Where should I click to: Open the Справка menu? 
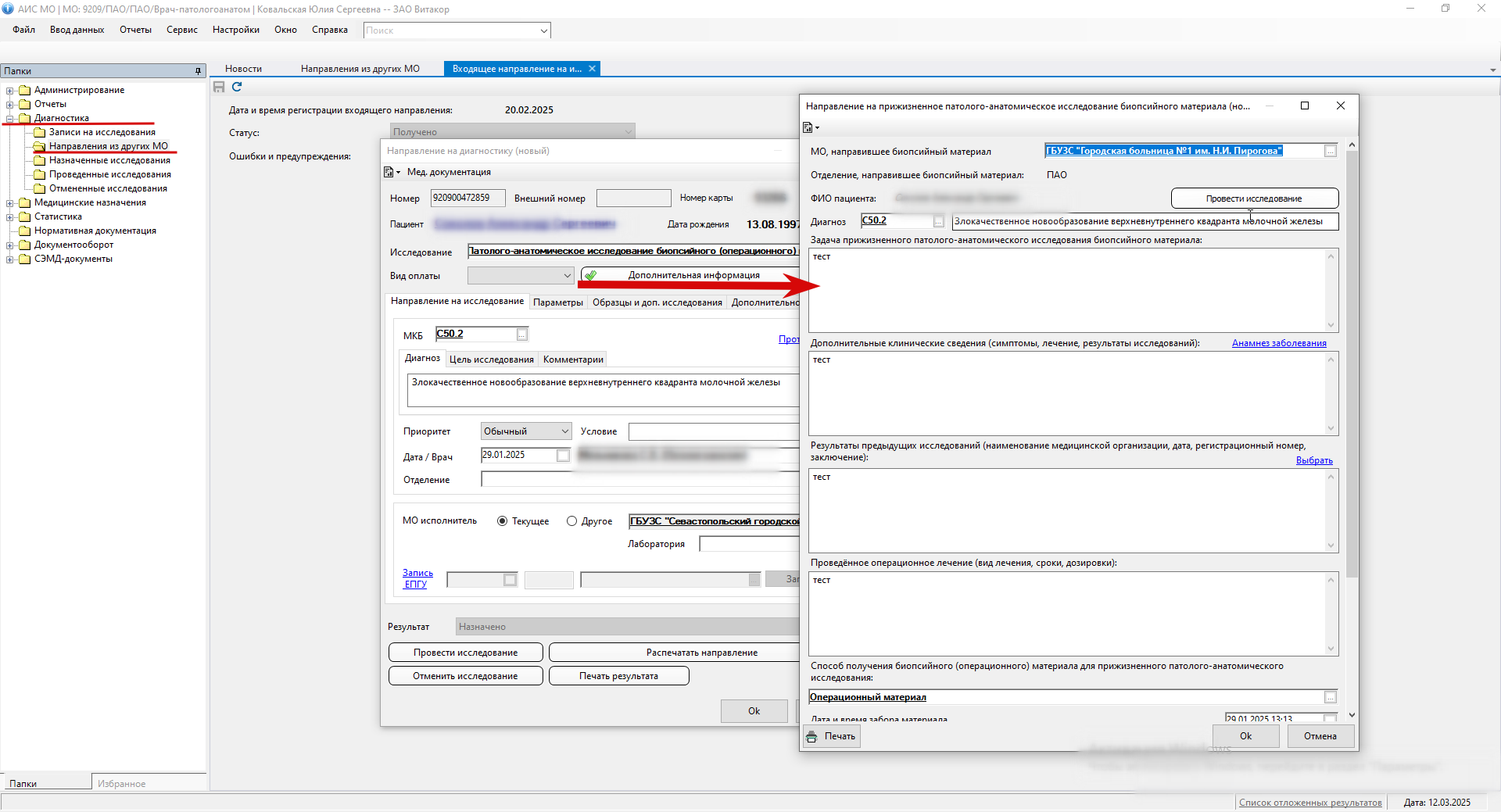330,30
